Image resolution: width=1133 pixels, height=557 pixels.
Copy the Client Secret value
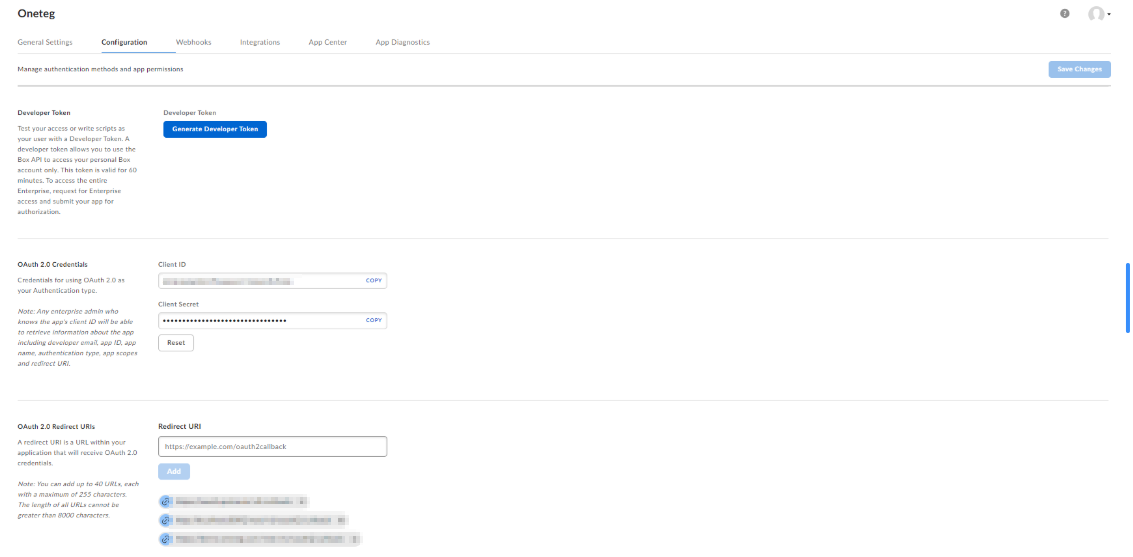[x=374, y=320]
